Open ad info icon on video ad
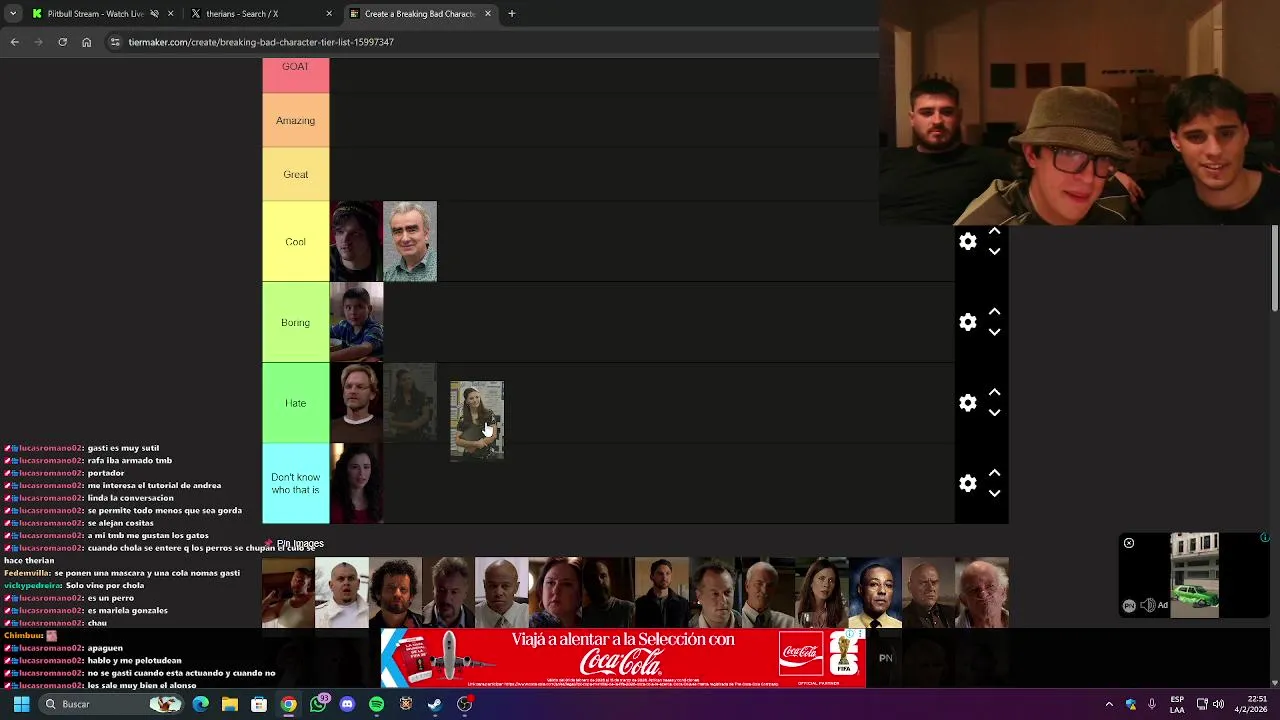1280x720 pixels. (1264, 538)
